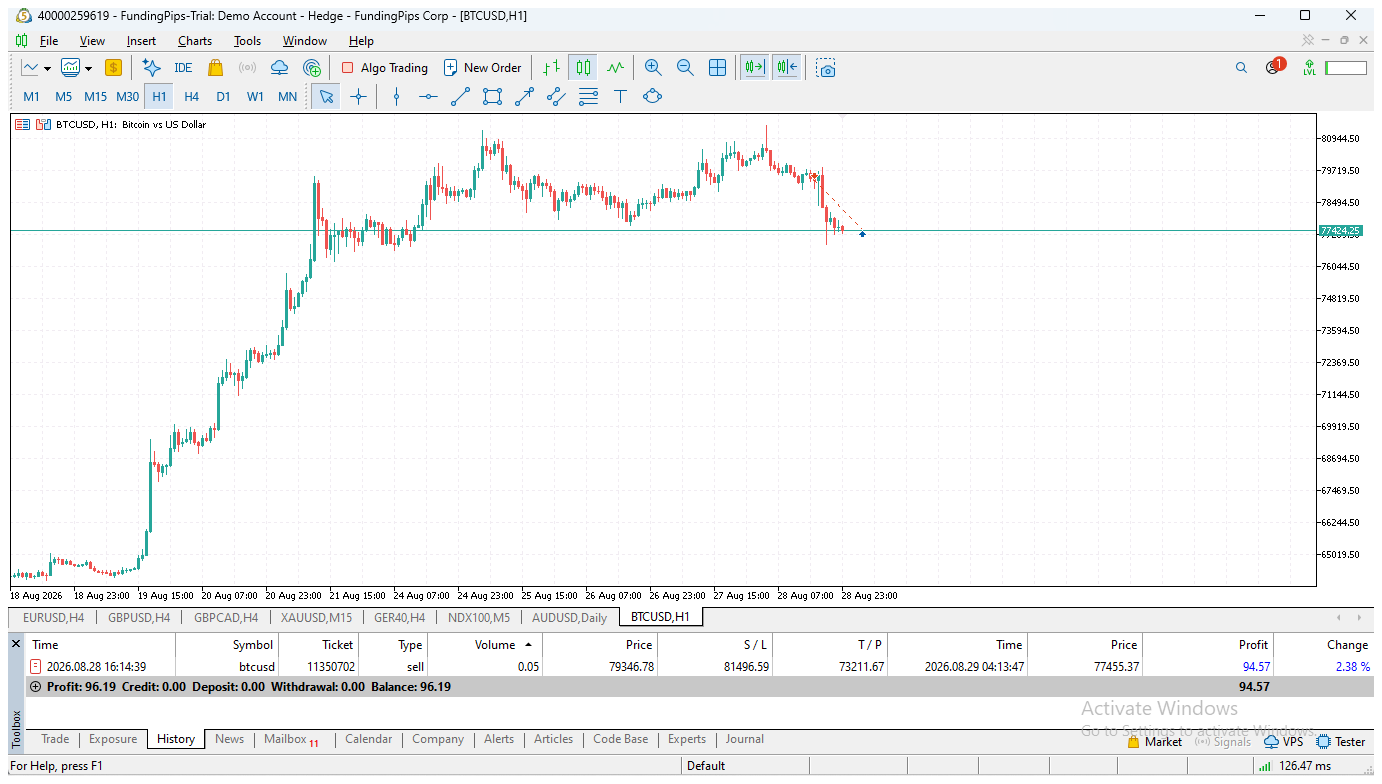The image size is (1382, 784).
Task: Click the Signals broadcast icon
Action: (247, 68)
